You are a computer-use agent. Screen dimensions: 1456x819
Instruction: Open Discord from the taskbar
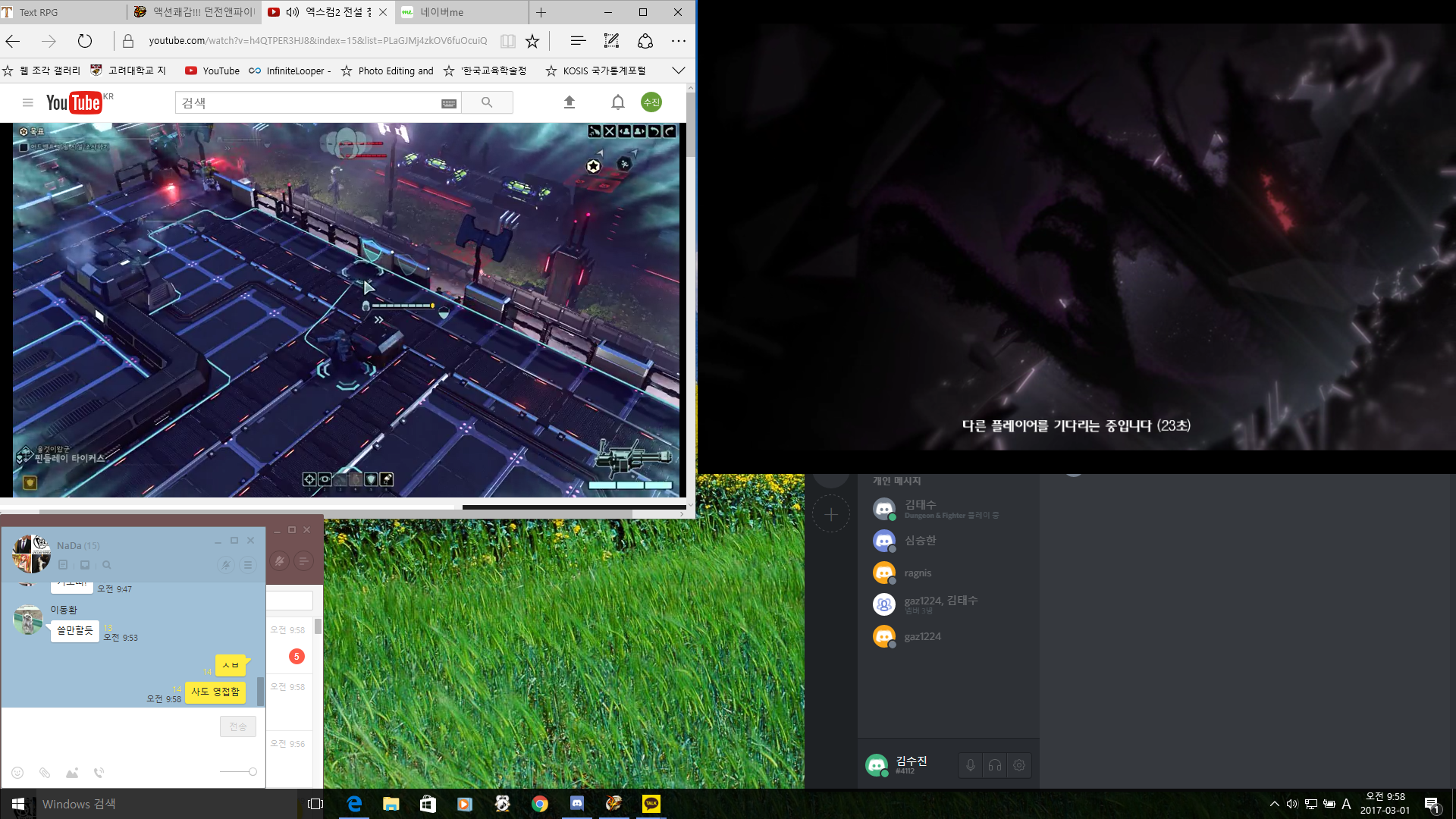pyautogui.click(x=577, y=804)
